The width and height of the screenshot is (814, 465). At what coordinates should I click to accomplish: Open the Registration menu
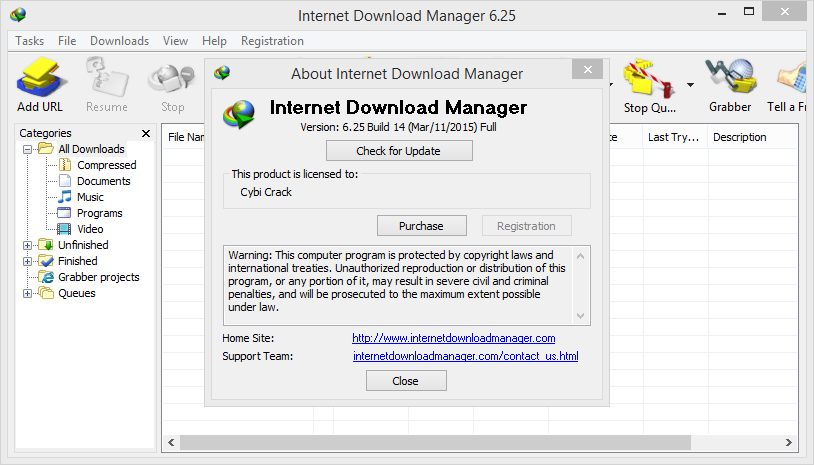[x=272, y=41]
